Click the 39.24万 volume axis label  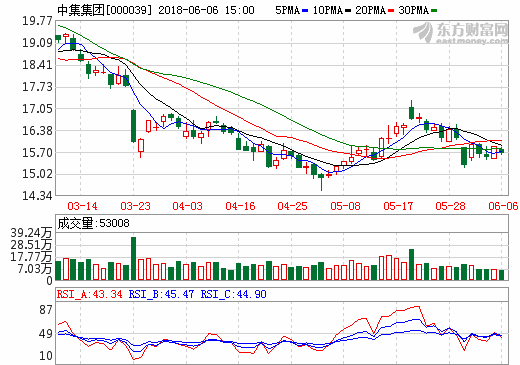click(32, 233)
